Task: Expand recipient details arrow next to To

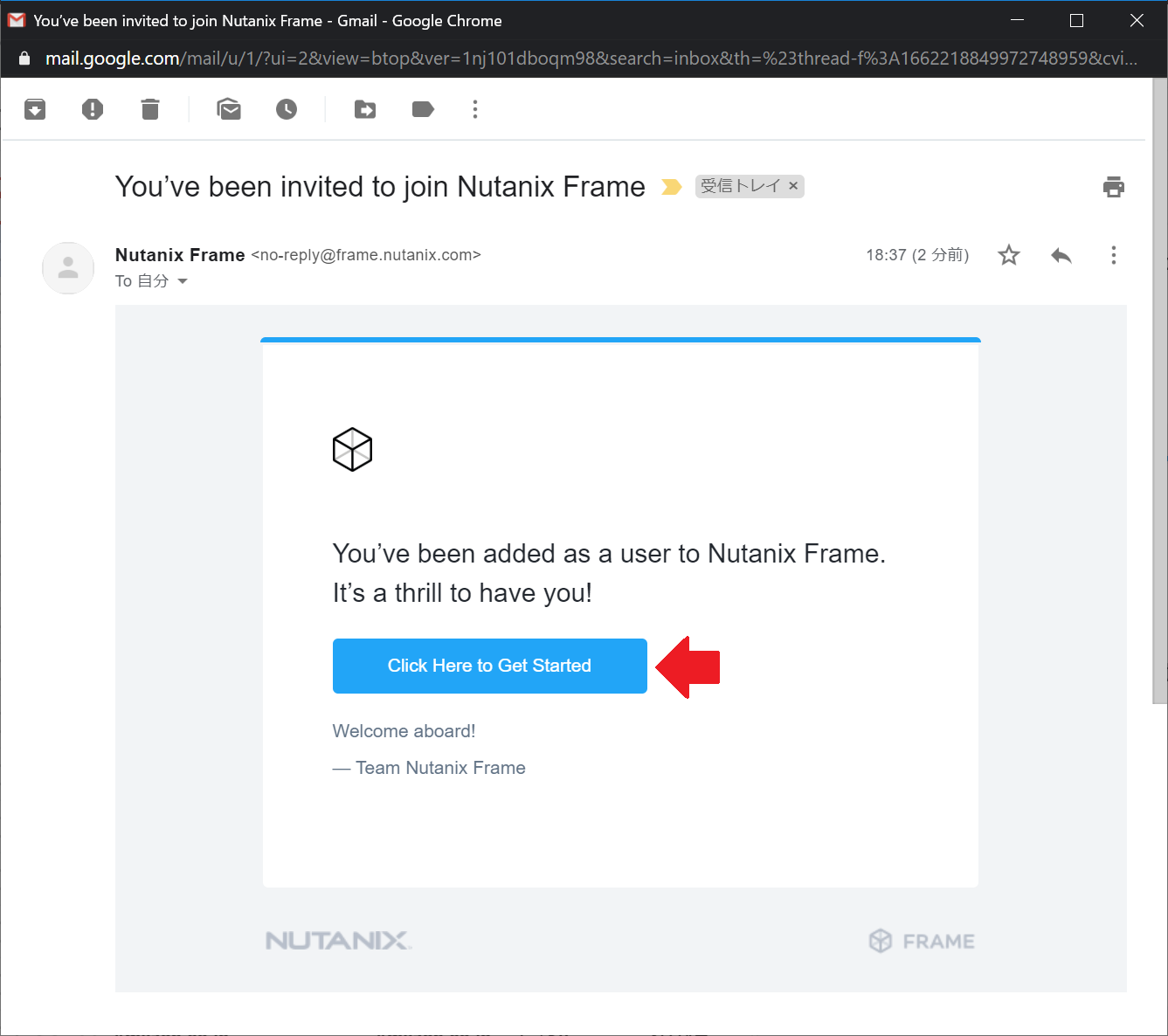Action: [183, 281]
